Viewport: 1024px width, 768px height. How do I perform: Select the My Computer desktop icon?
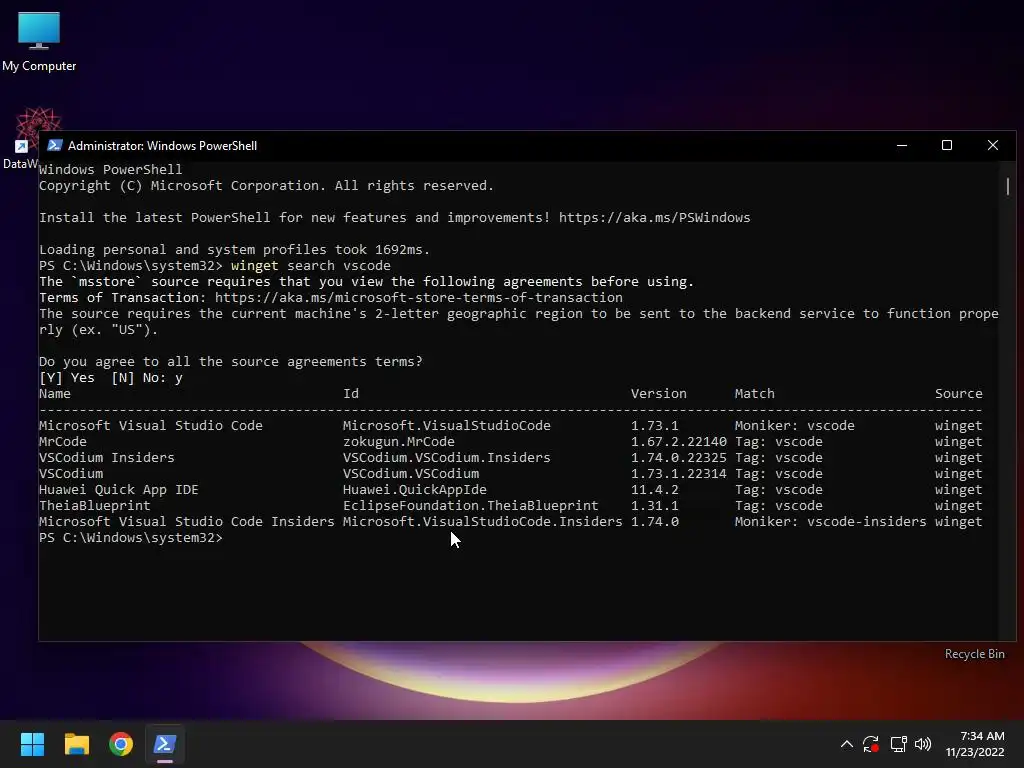point(39,42)
